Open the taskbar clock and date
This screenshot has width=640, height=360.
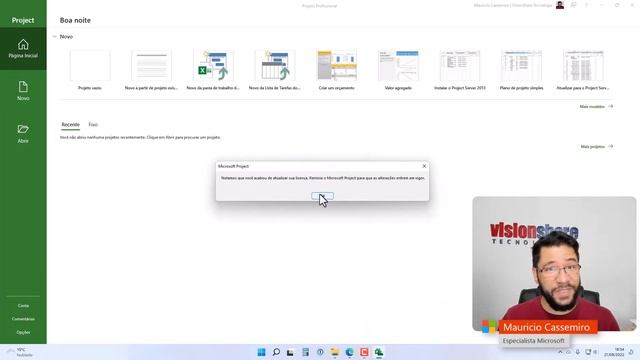614,352
